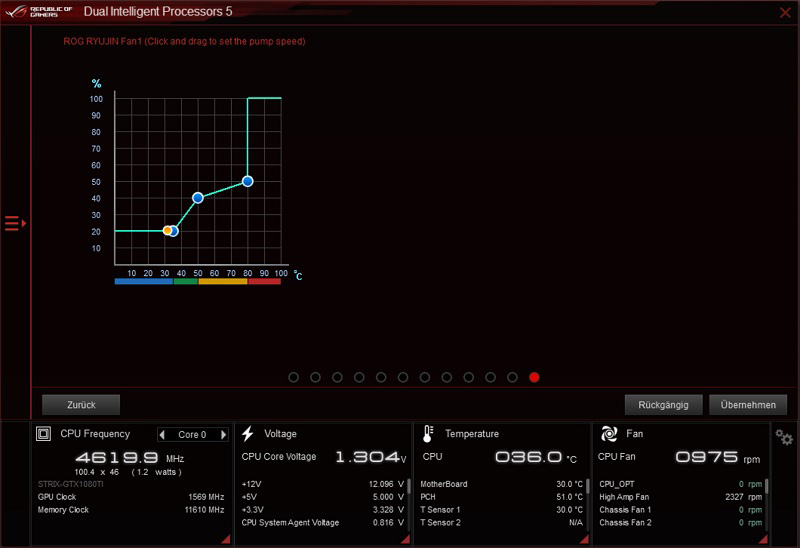800x548 pixels.
Task: Click the Rückgängig button
Action: 663,405
